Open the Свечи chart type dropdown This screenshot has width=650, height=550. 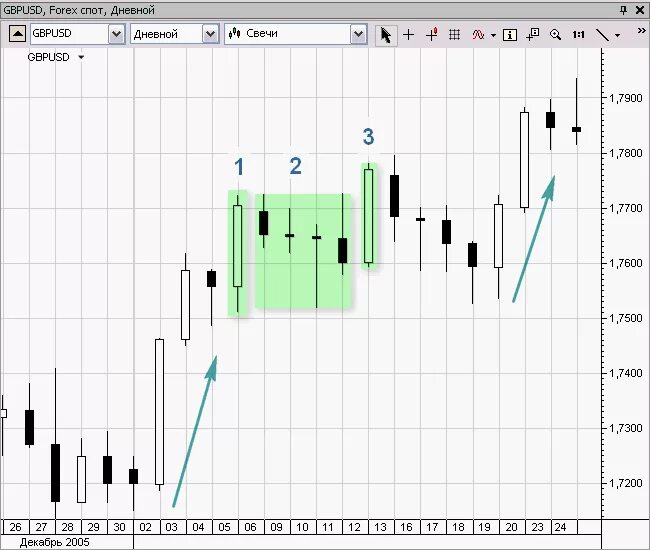click(x=358, y=34)
